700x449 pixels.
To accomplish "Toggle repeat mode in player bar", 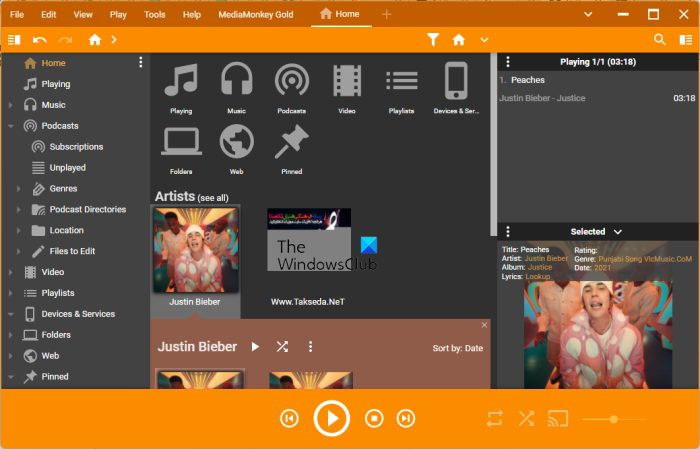I will (495, 418).
